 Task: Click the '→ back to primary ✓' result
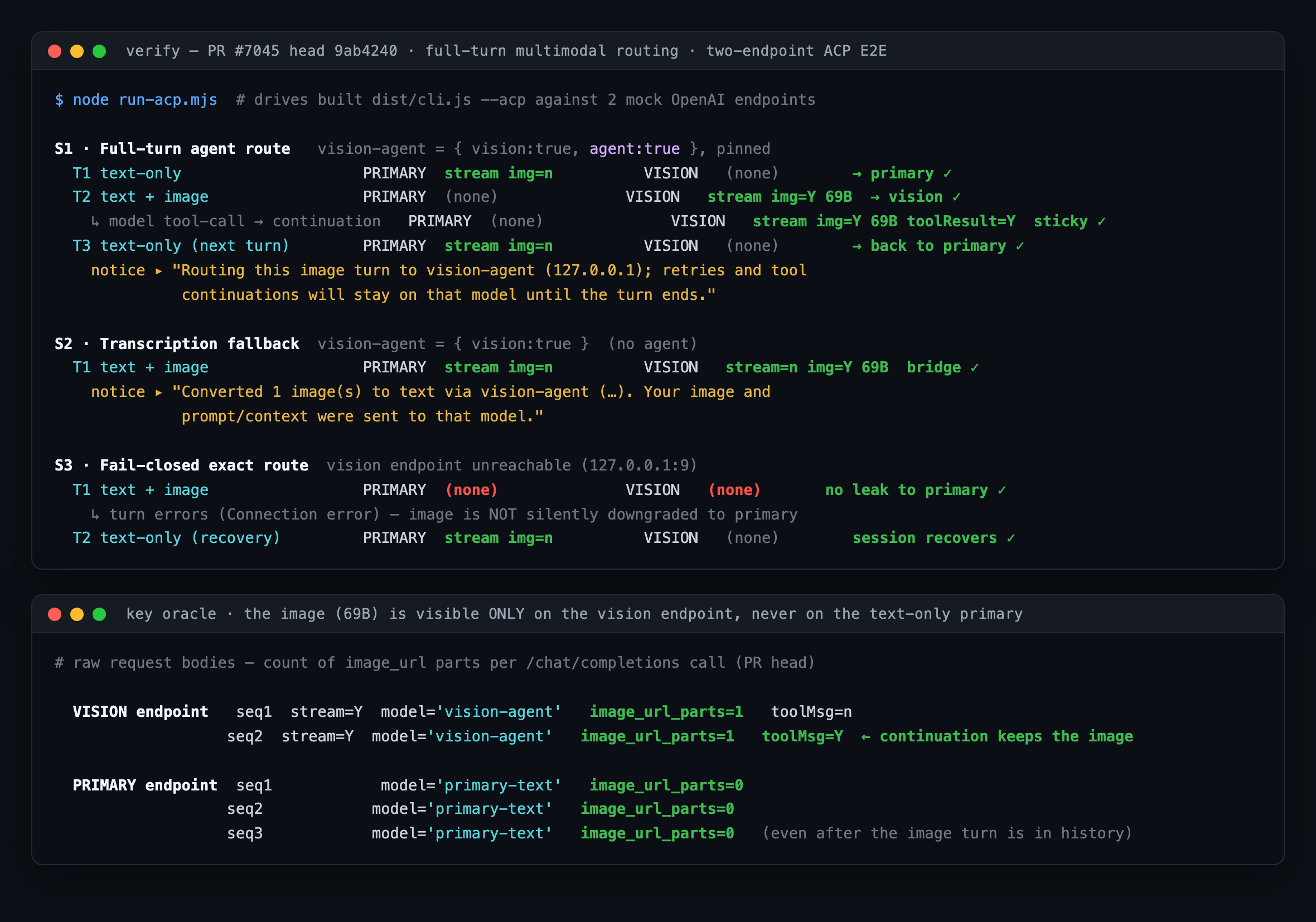coord(938,246)
